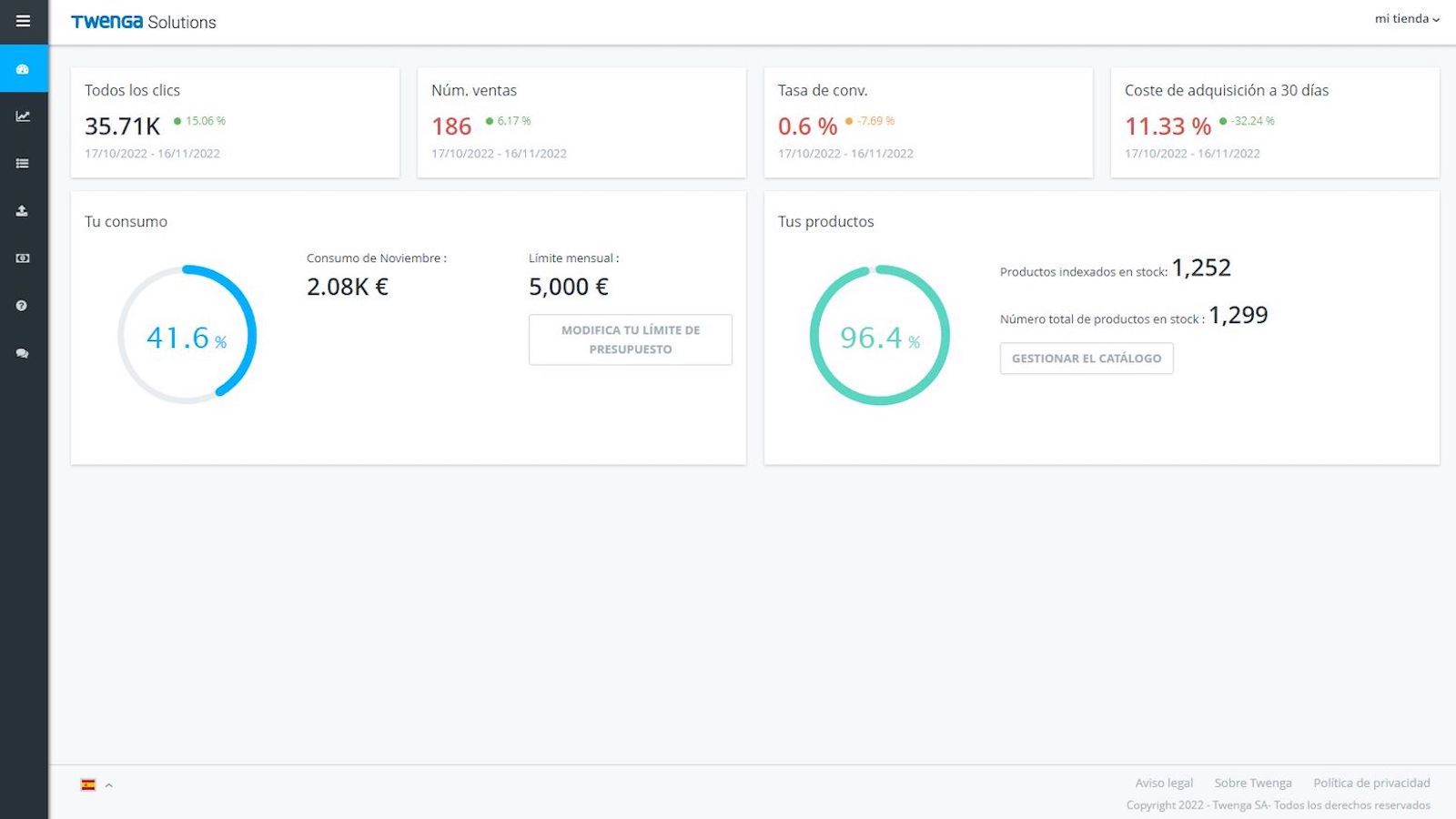Click the Copyright 2022 Twenga SA footer text

(1279, 805)
